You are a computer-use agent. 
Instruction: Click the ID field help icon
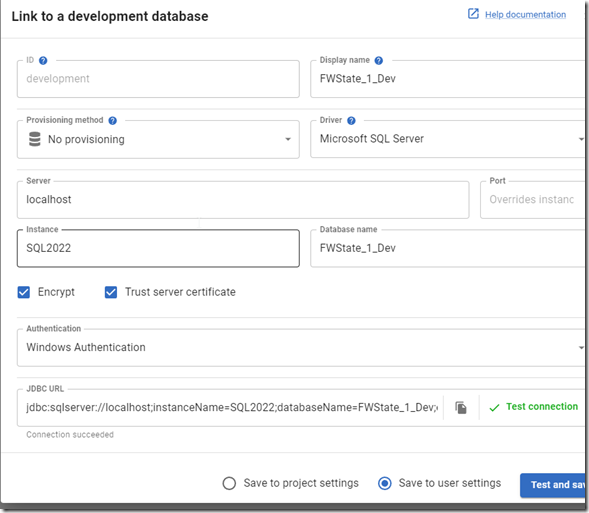43,60
